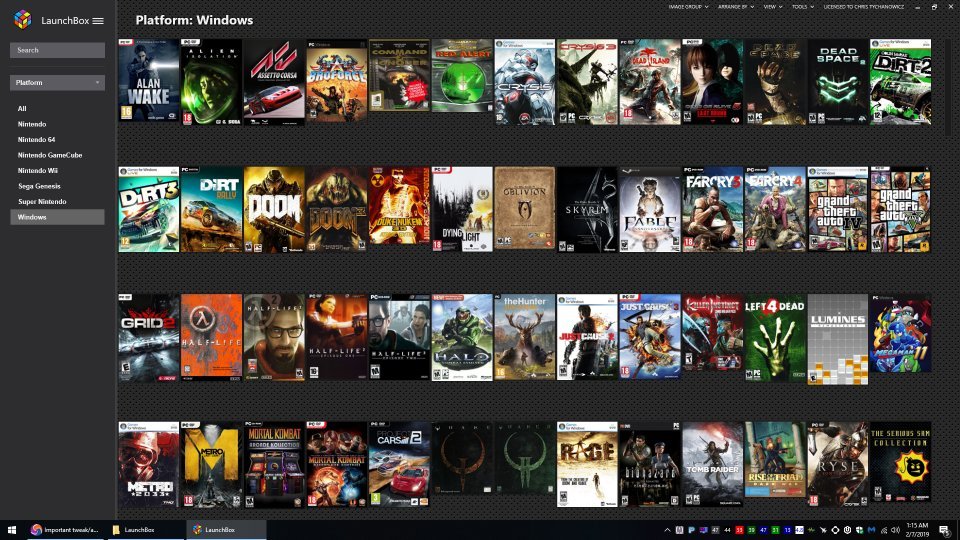The height and width of the screenshot is (540, 960).
Task: Select the Left 4 Dead cover
Action: tap(775, 337)
